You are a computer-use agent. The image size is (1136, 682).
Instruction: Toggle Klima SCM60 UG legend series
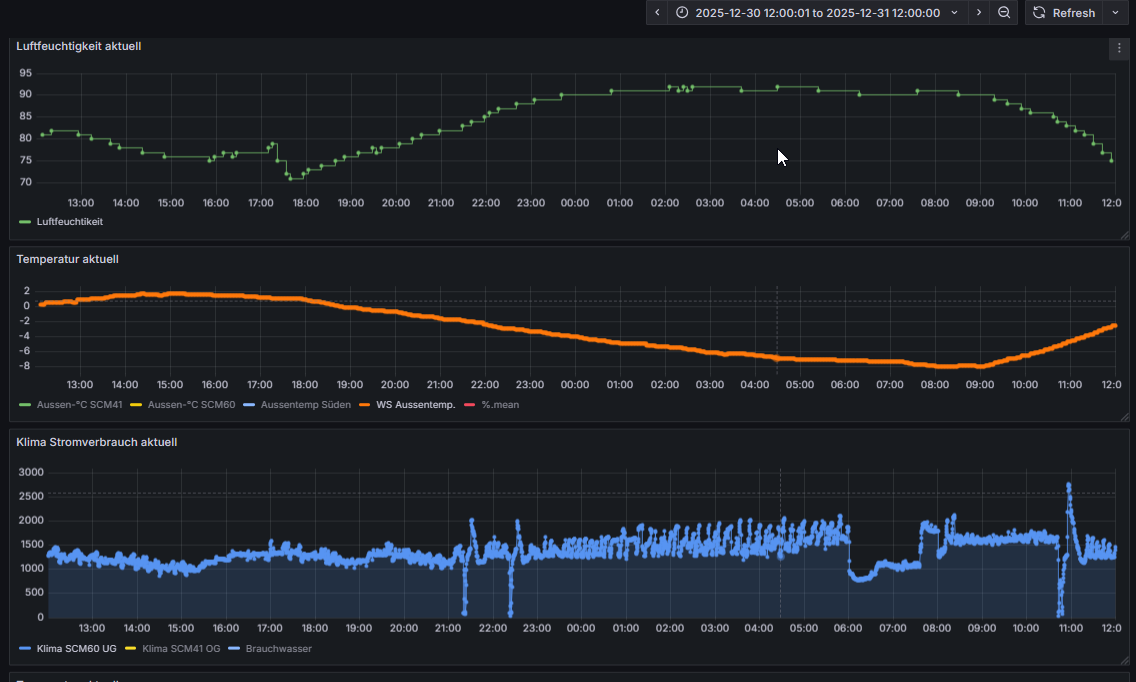[75, 649]
